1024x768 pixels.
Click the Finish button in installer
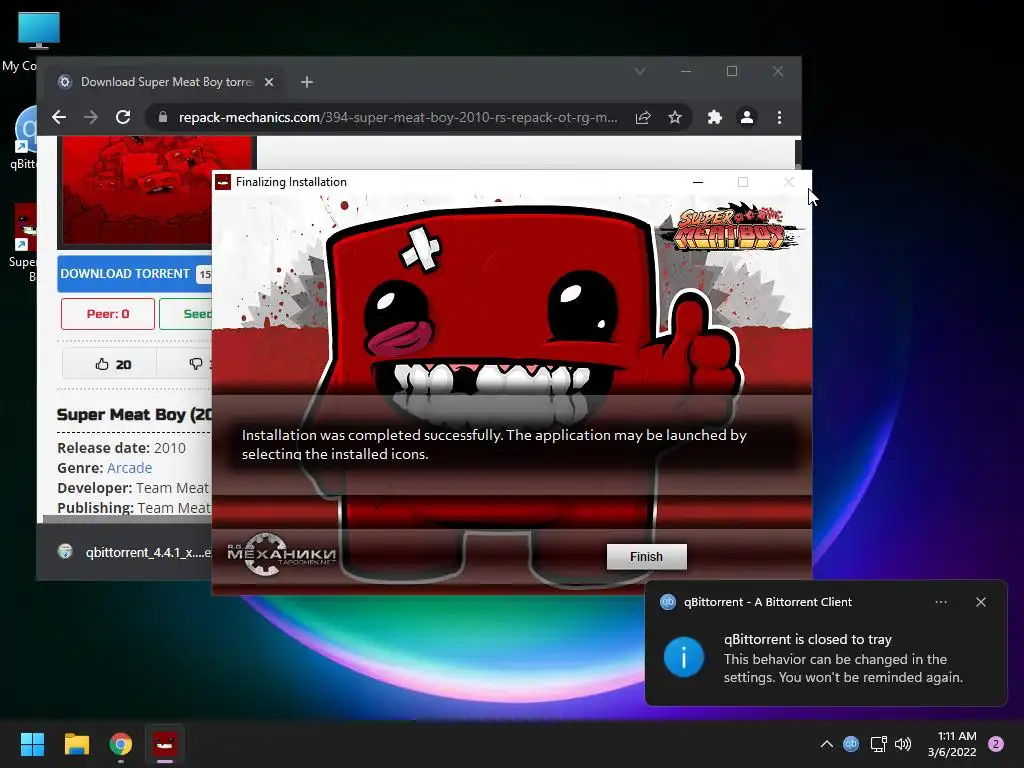(646, 556)
